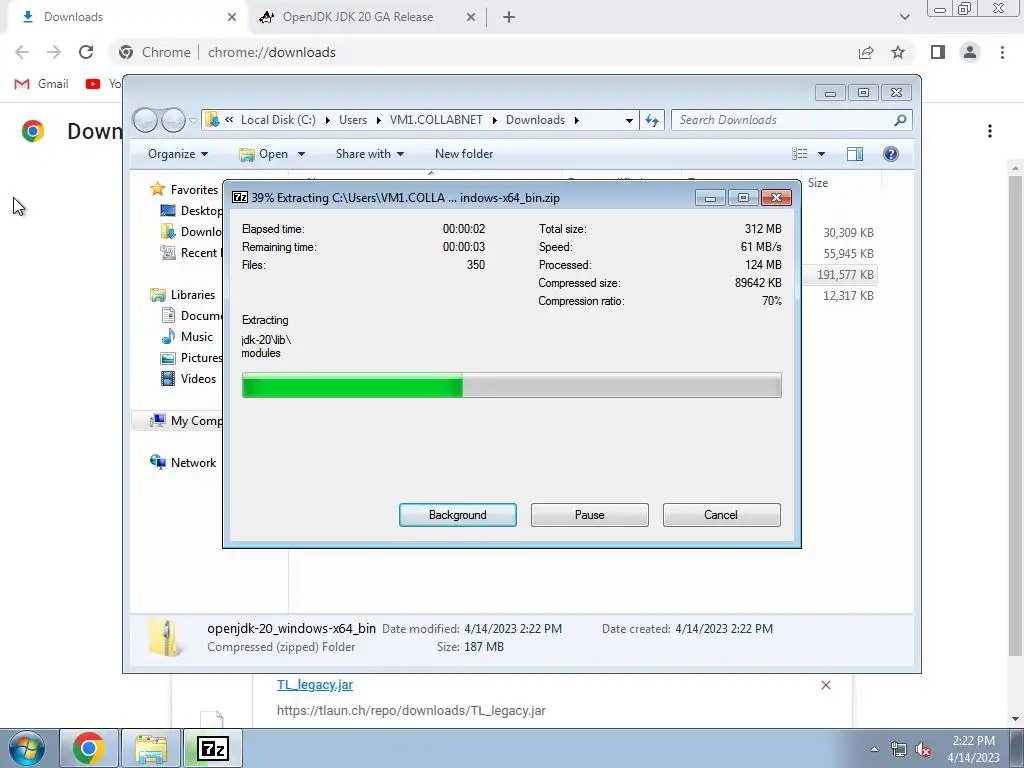Open Organize menu in Explorer
1024x768 pixels.
[x=178, y=154]
